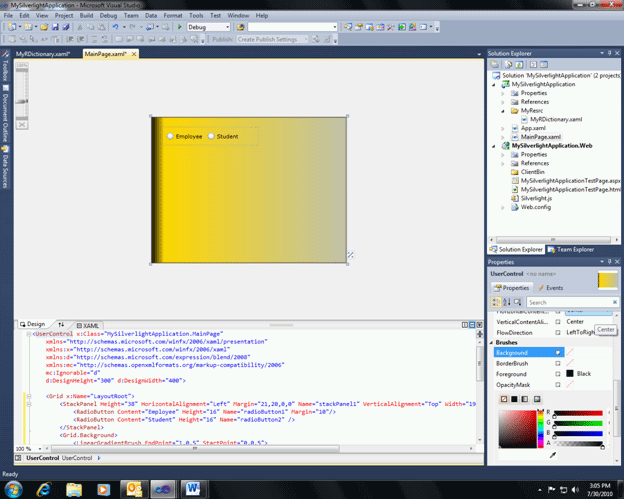Click the categorized view icon in Properties
Viewport: 624px width, 499px height.
[x=496, y=302]
